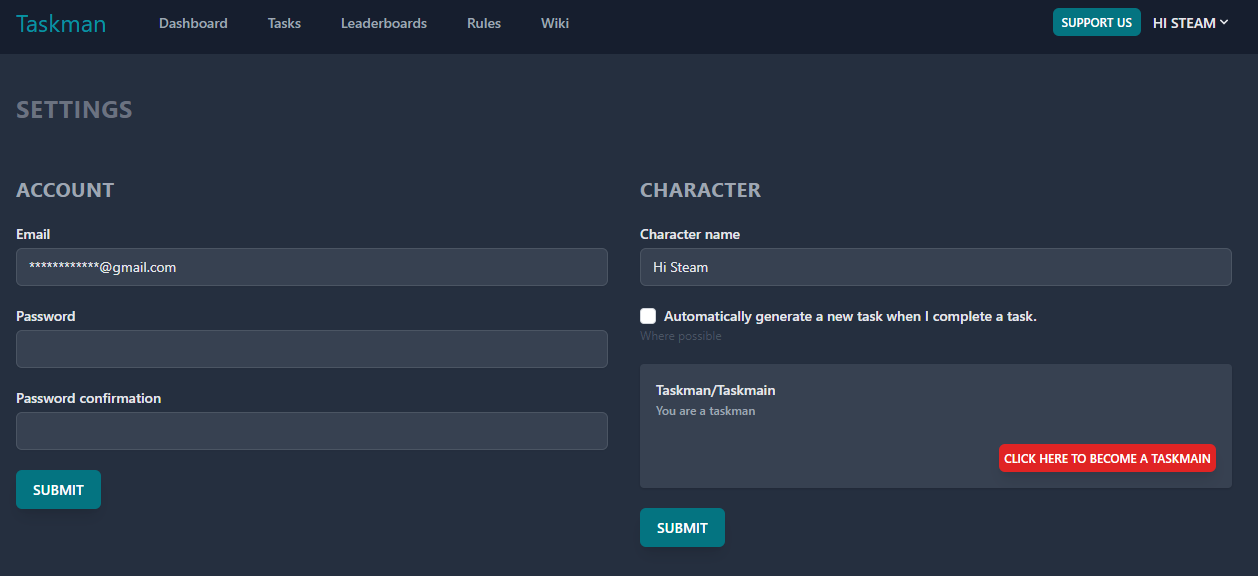Navigate to the Rules page
The image size is (1258, 576).
(x=484, y=23)
